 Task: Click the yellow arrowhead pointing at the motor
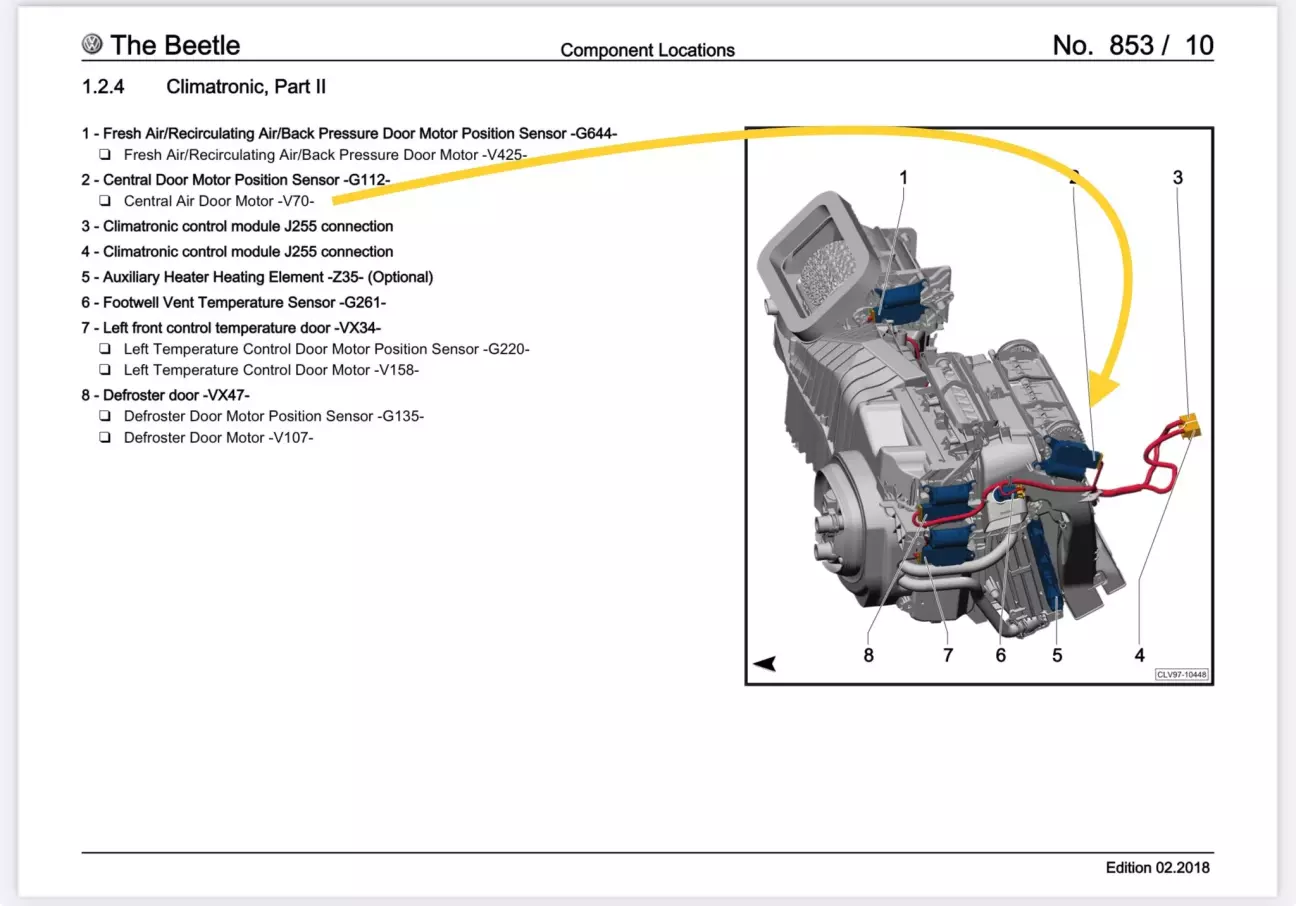point(1104,389)
